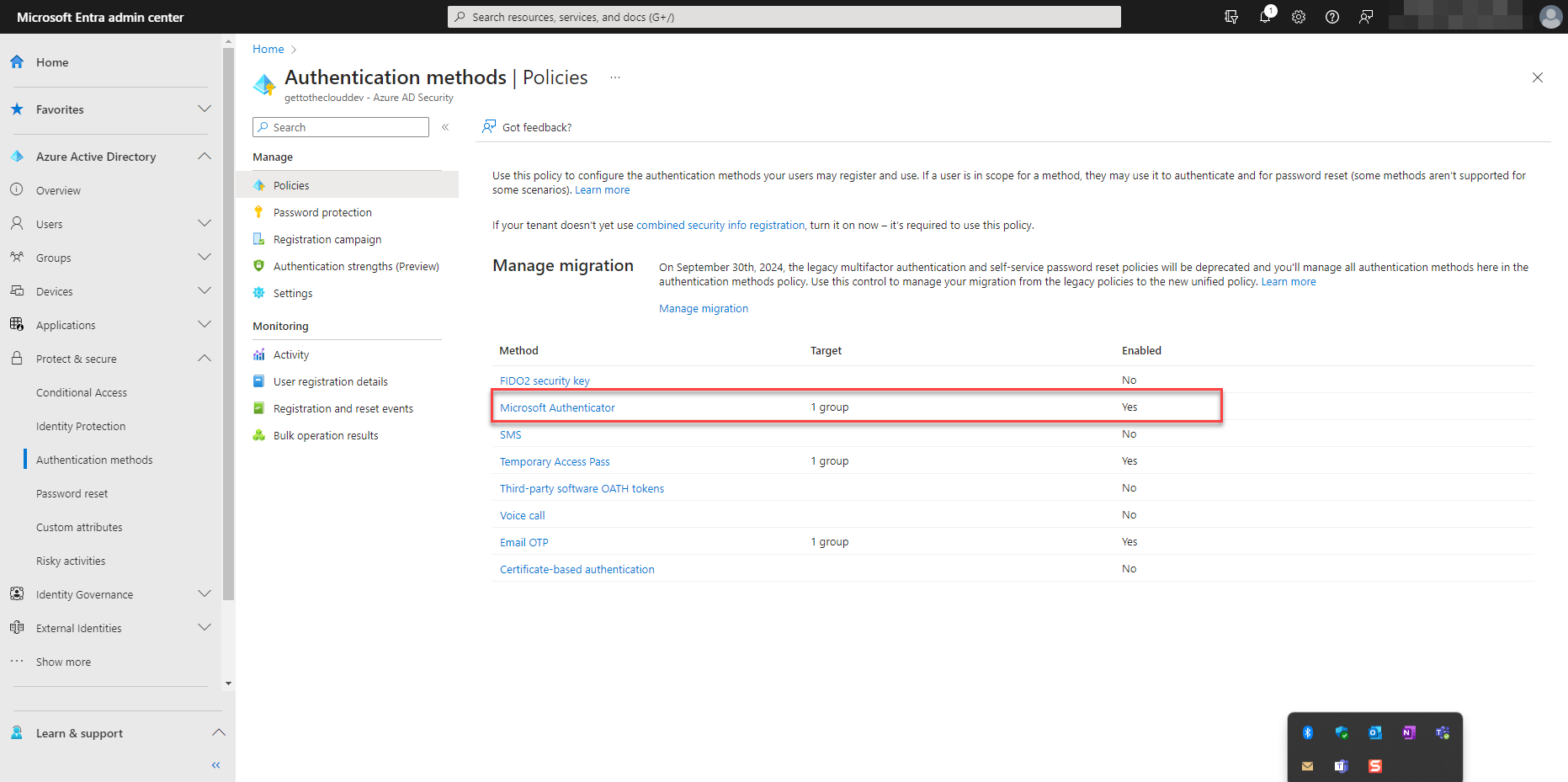
Task: Switch to the Password reset page
Action: click(72, 493)
